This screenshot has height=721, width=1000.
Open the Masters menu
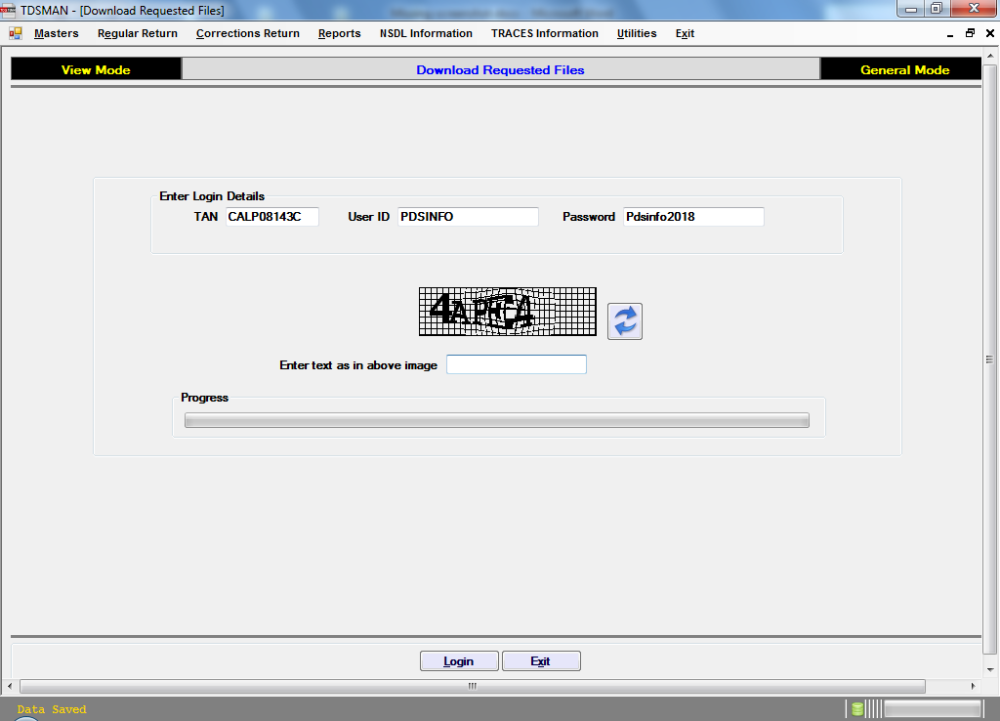coord(56,33)
